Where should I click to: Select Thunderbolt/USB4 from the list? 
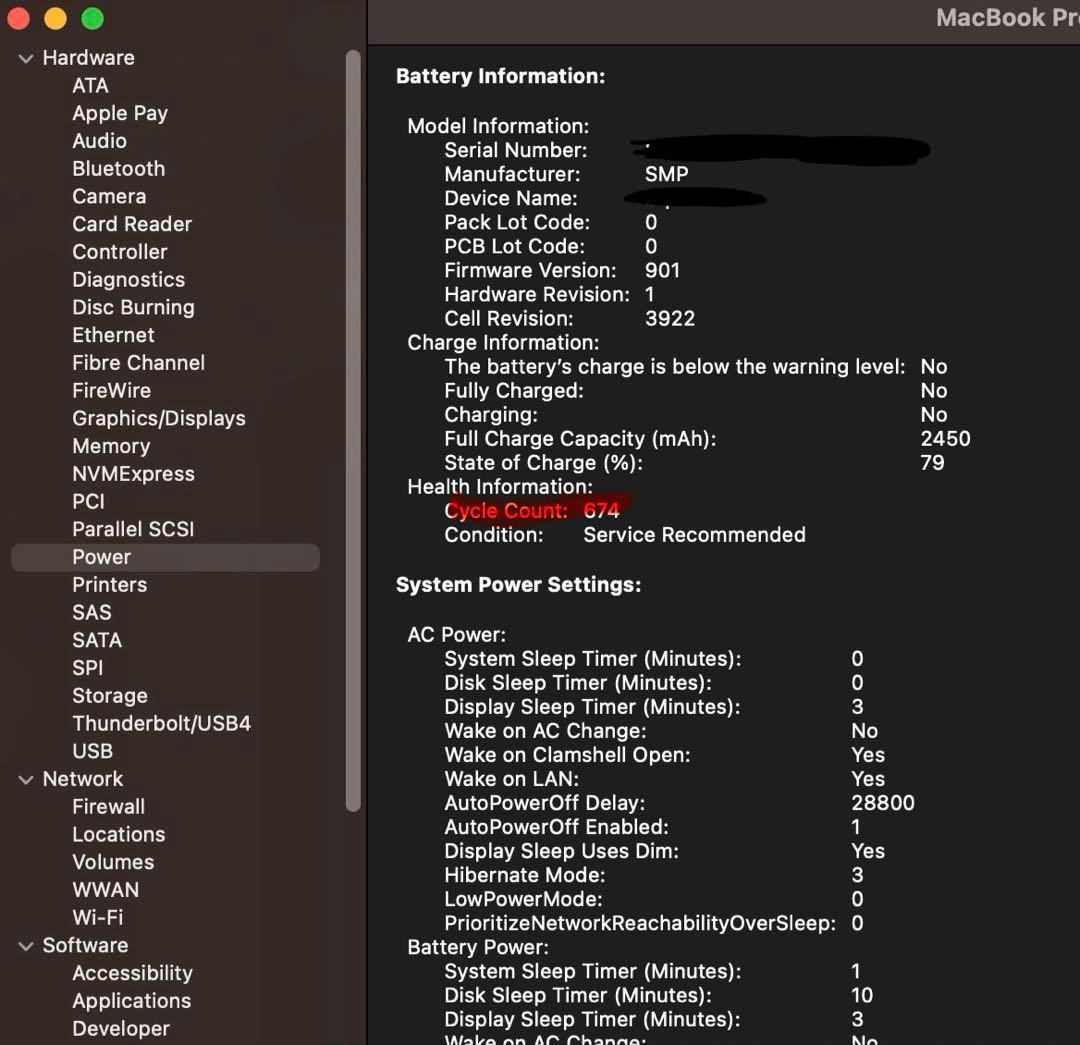pos(161,724)
